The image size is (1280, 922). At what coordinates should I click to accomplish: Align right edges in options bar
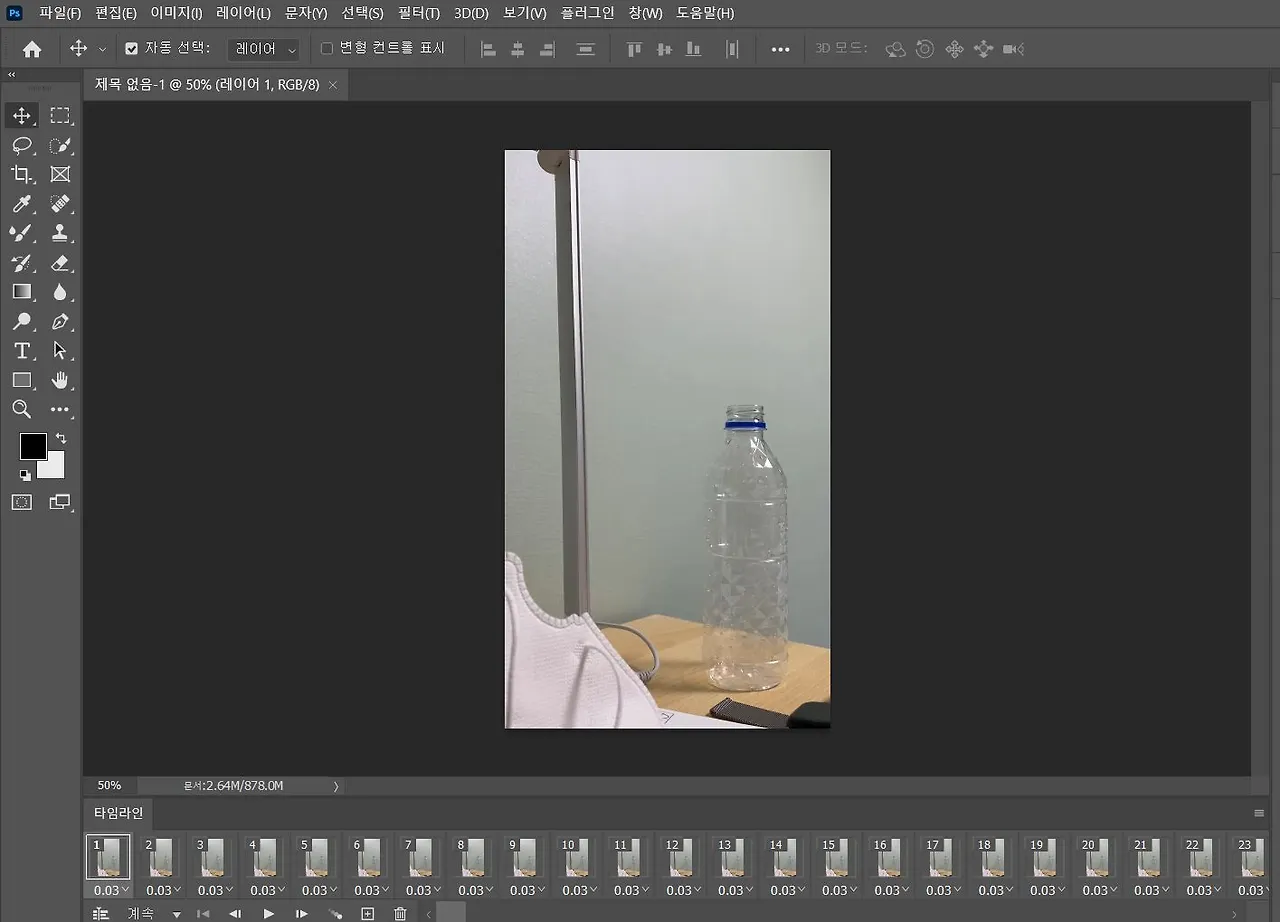(547, 49)
